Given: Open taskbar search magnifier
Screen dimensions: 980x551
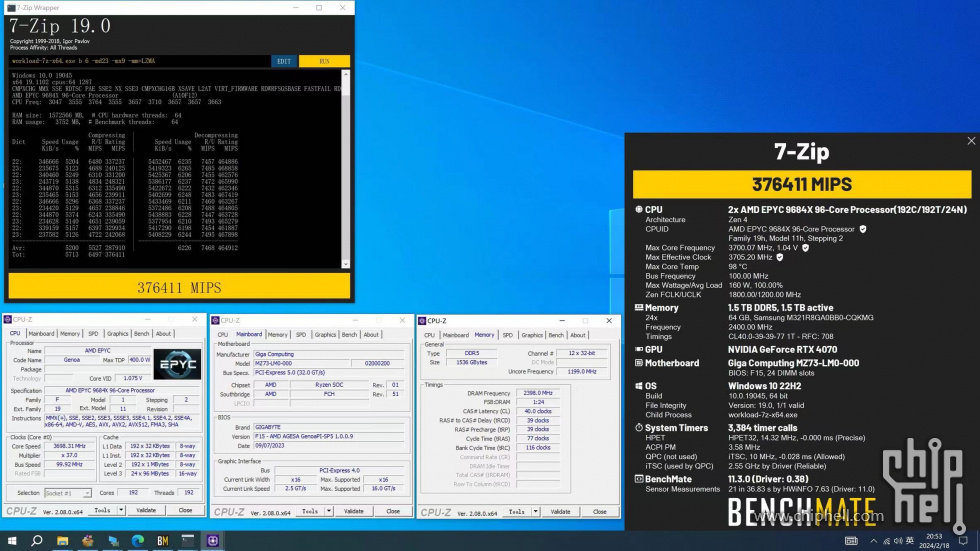Looking at the screenshot, I should point(37,540).
